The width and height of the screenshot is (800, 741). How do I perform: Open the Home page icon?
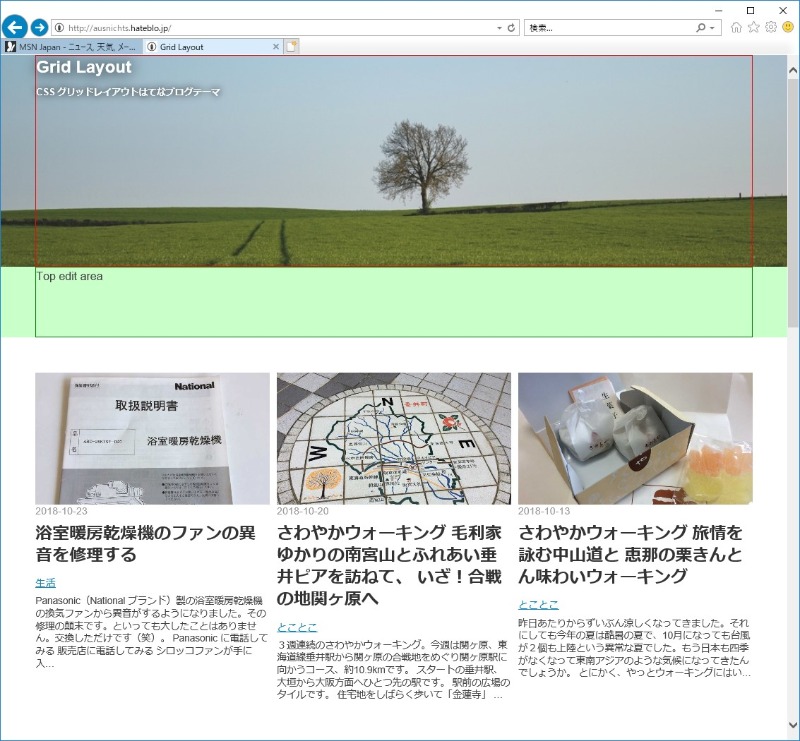(737, 28)
